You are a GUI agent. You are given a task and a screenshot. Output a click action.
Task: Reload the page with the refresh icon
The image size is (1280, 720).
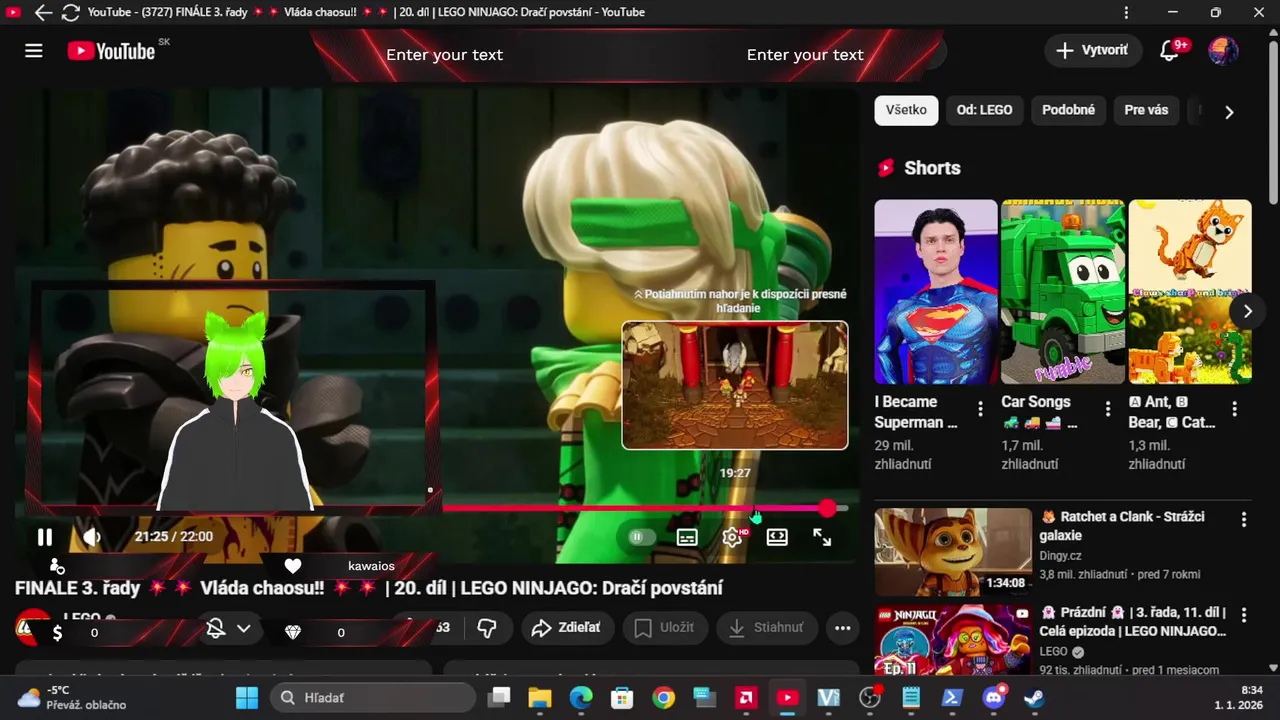tap(70, 13)
